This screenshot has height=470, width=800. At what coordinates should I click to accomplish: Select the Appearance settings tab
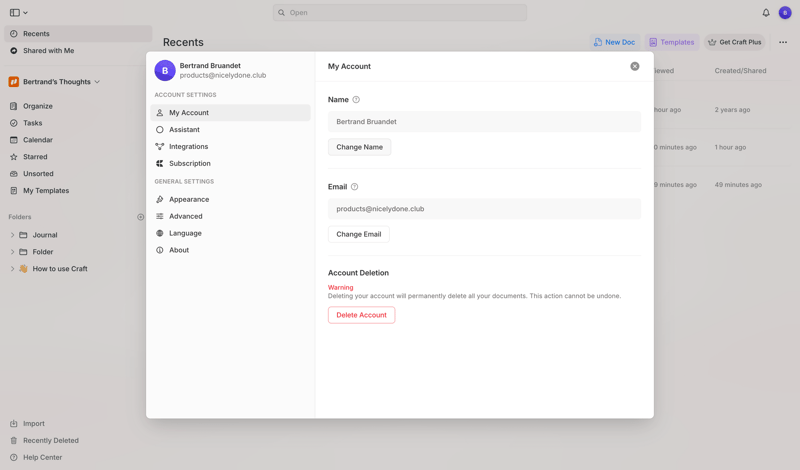(x=189, y=199)
